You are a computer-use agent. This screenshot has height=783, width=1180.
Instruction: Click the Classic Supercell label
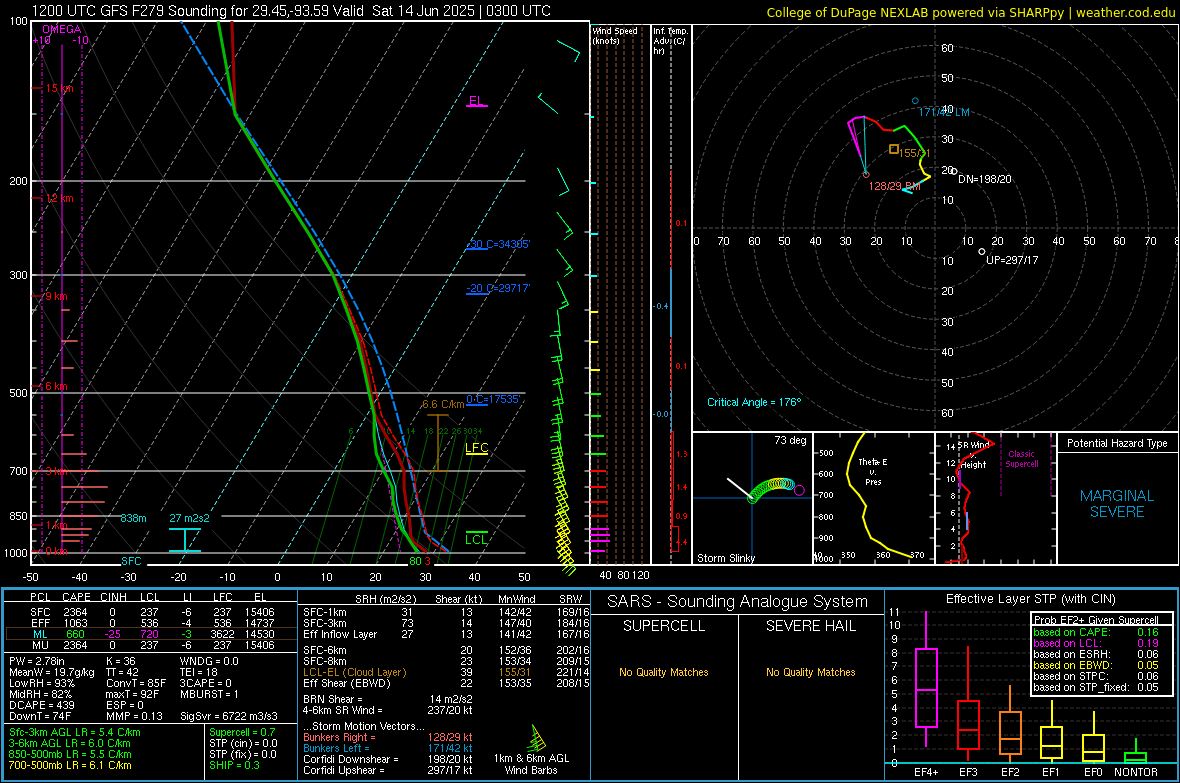point(1022,459)
